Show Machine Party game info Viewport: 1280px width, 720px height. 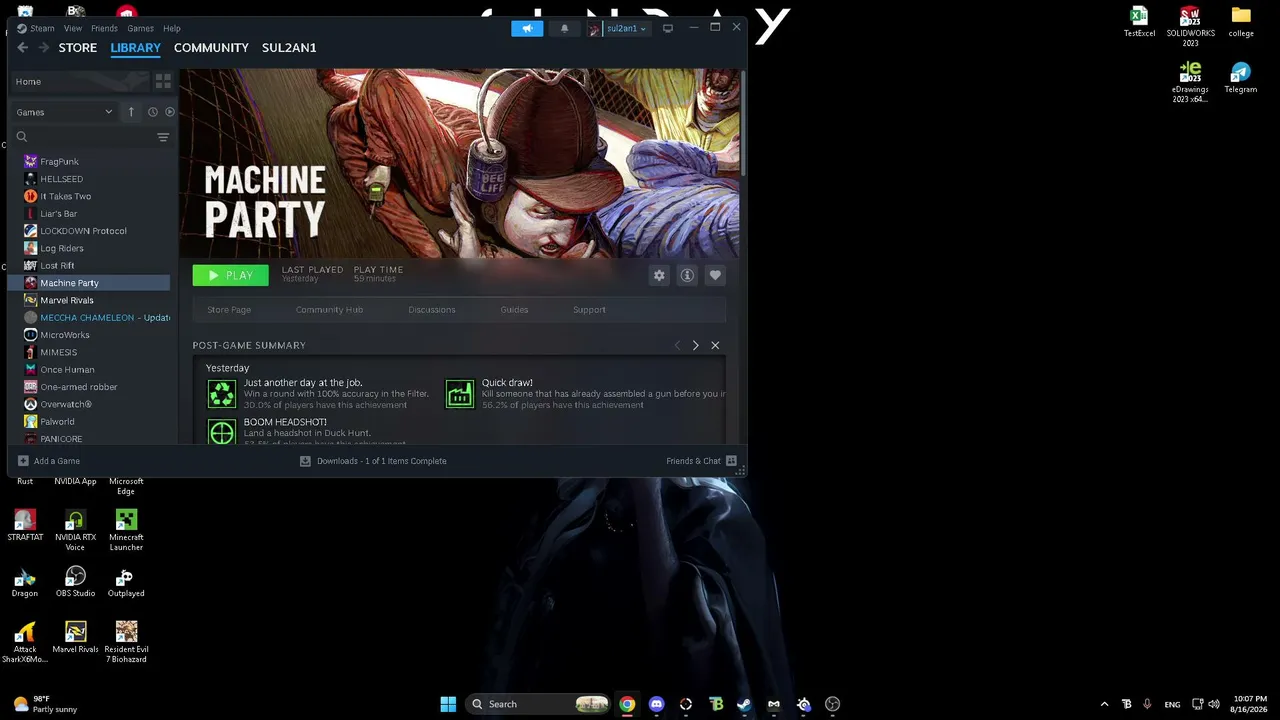(x=687, y=275)
